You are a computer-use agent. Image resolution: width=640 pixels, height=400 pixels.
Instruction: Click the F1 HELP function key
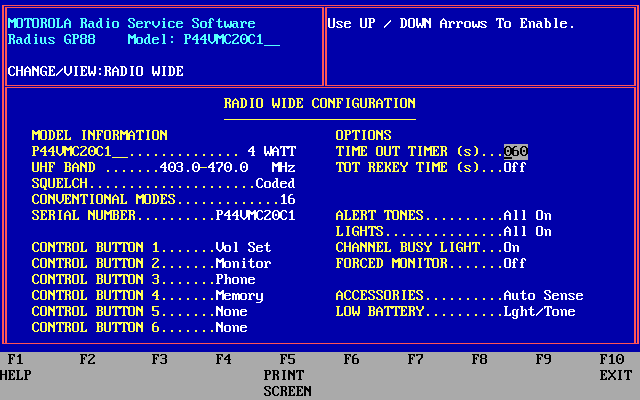click(x=16, y=367)
